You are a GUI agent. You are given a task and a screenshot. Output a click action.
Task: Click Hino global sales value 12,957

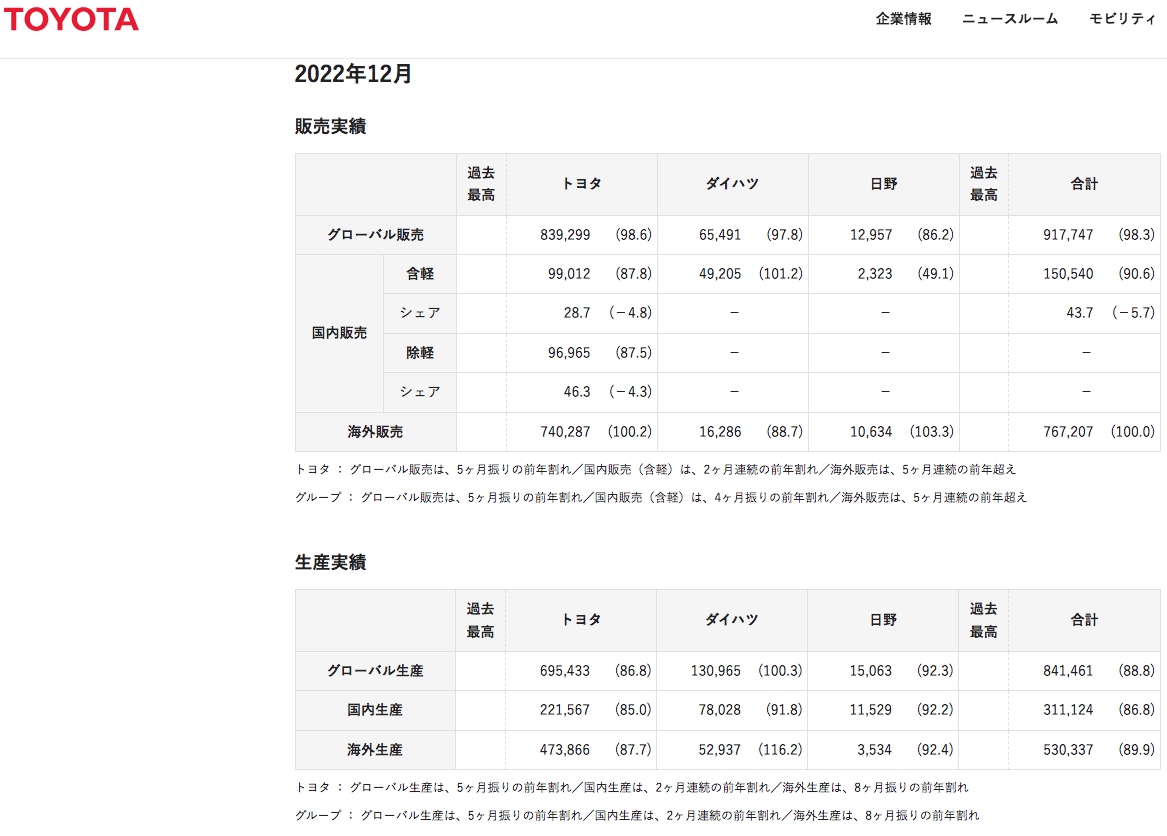[871, 234]
